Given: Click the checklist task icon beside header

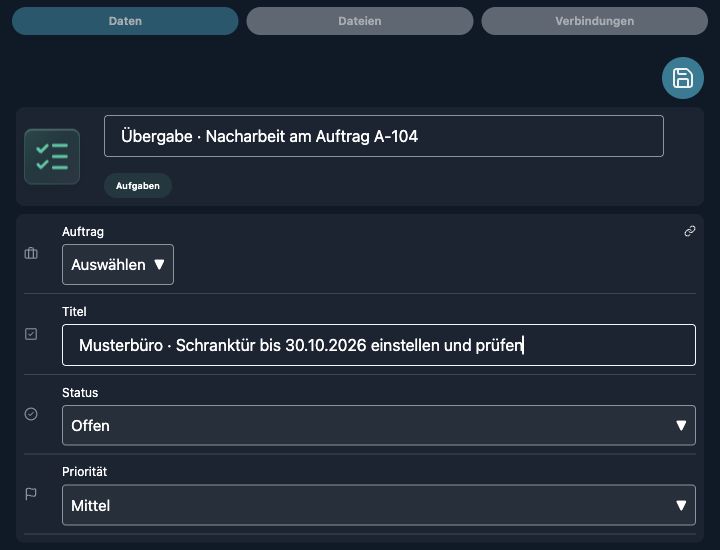Looking at the screenshot, I should (52, 157).
